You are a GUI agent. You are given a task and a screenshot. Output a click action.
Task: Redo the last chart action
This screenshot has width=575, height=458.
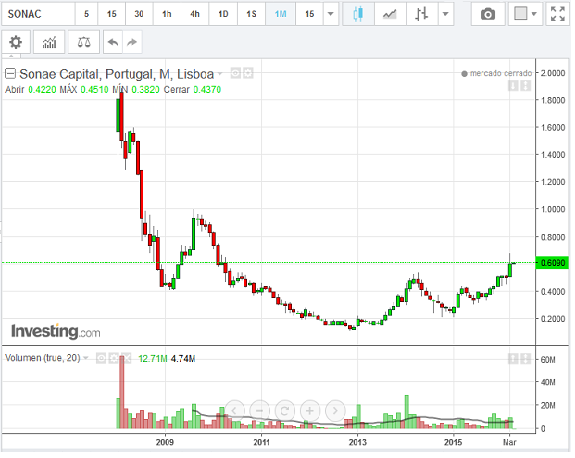coord(132,42)
